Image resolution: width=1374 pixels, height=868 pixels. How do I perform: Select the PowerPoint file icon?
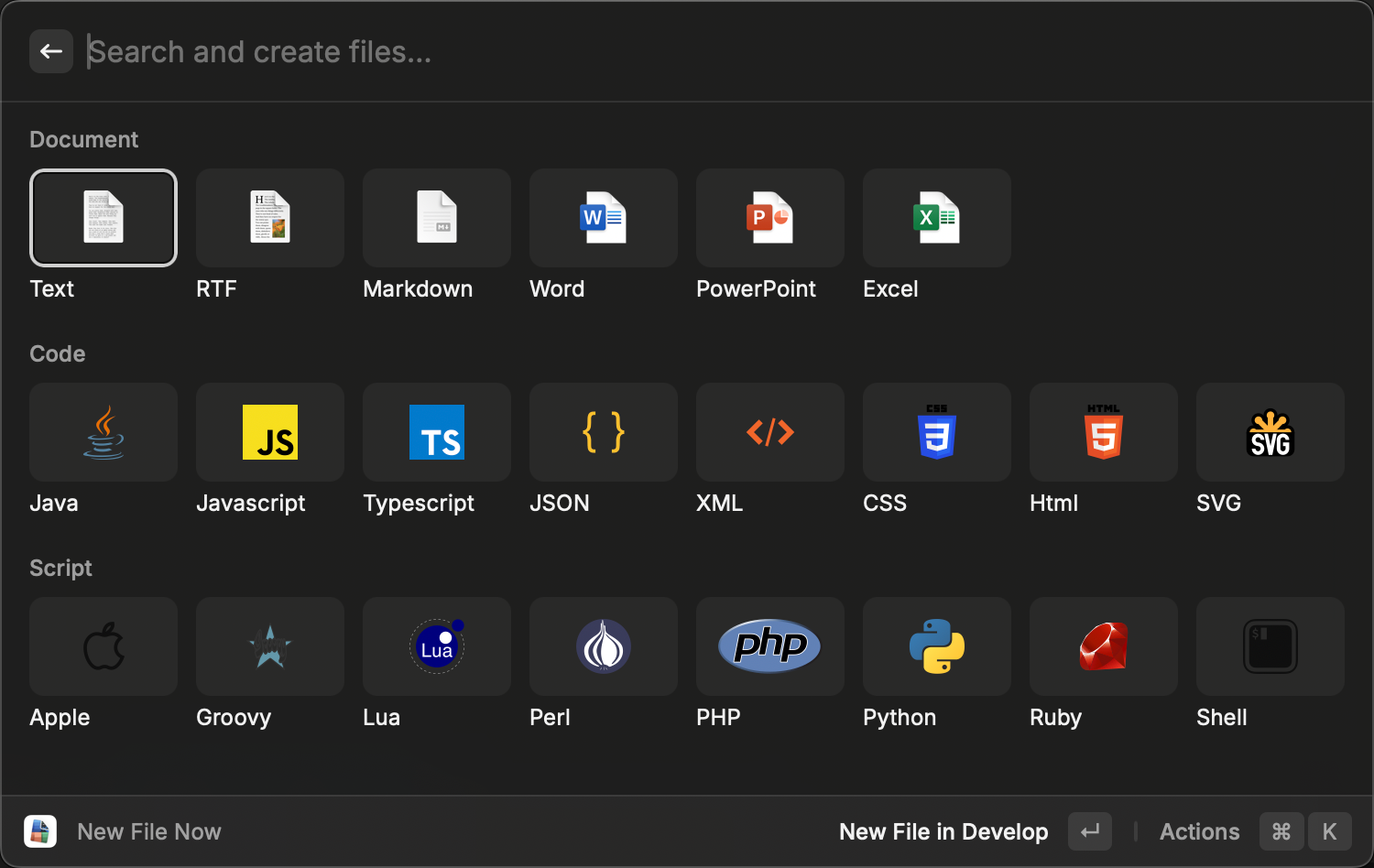[x=770, y=218]
